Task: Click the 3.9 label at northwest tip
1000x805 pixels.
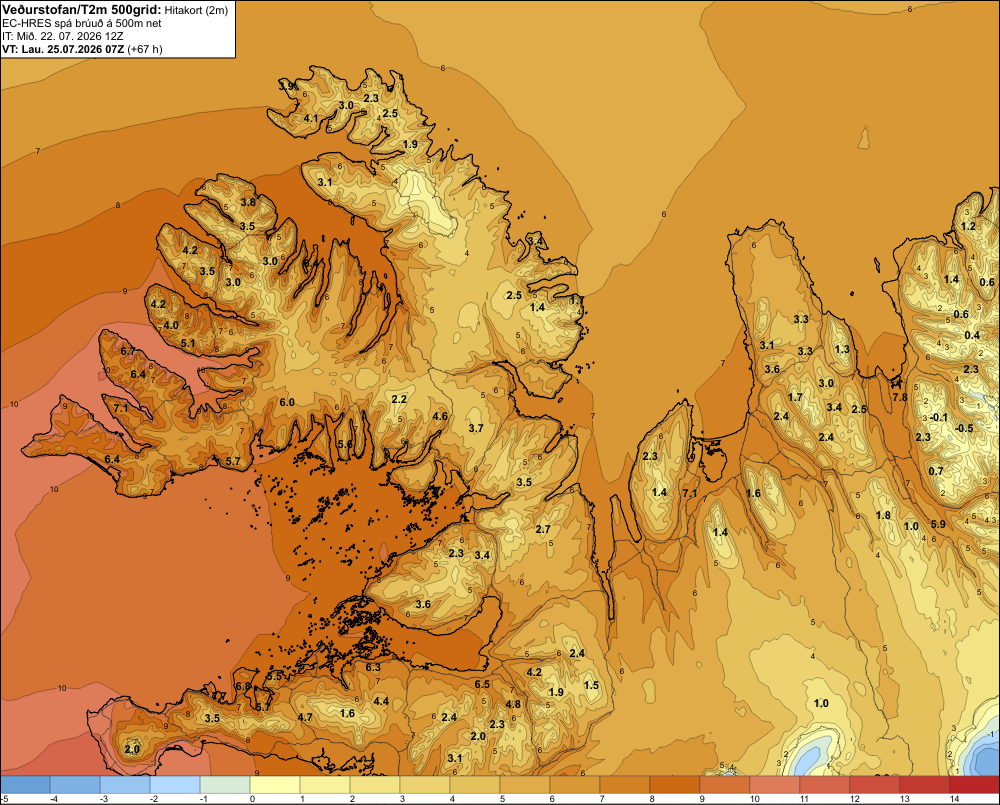Action: (286, 85)
